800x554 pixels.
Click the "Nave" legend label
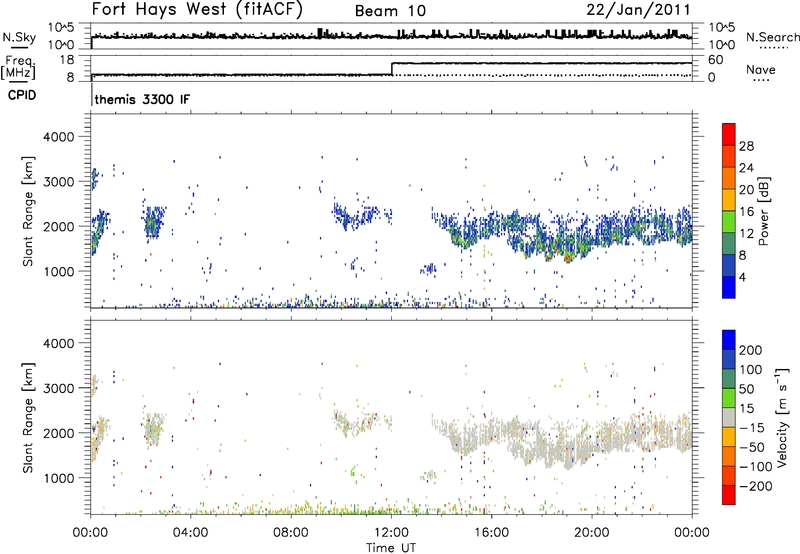[x=761, y=69]
